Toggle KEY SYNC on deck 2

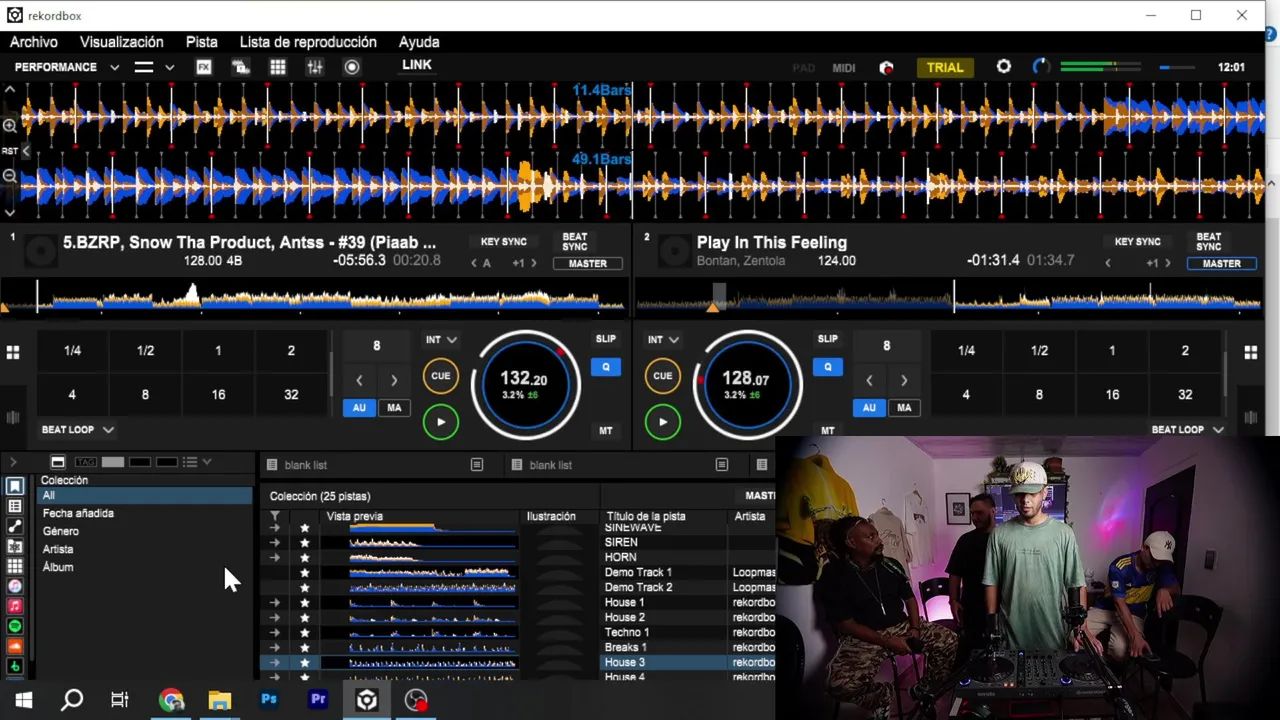click(1138, 242)
